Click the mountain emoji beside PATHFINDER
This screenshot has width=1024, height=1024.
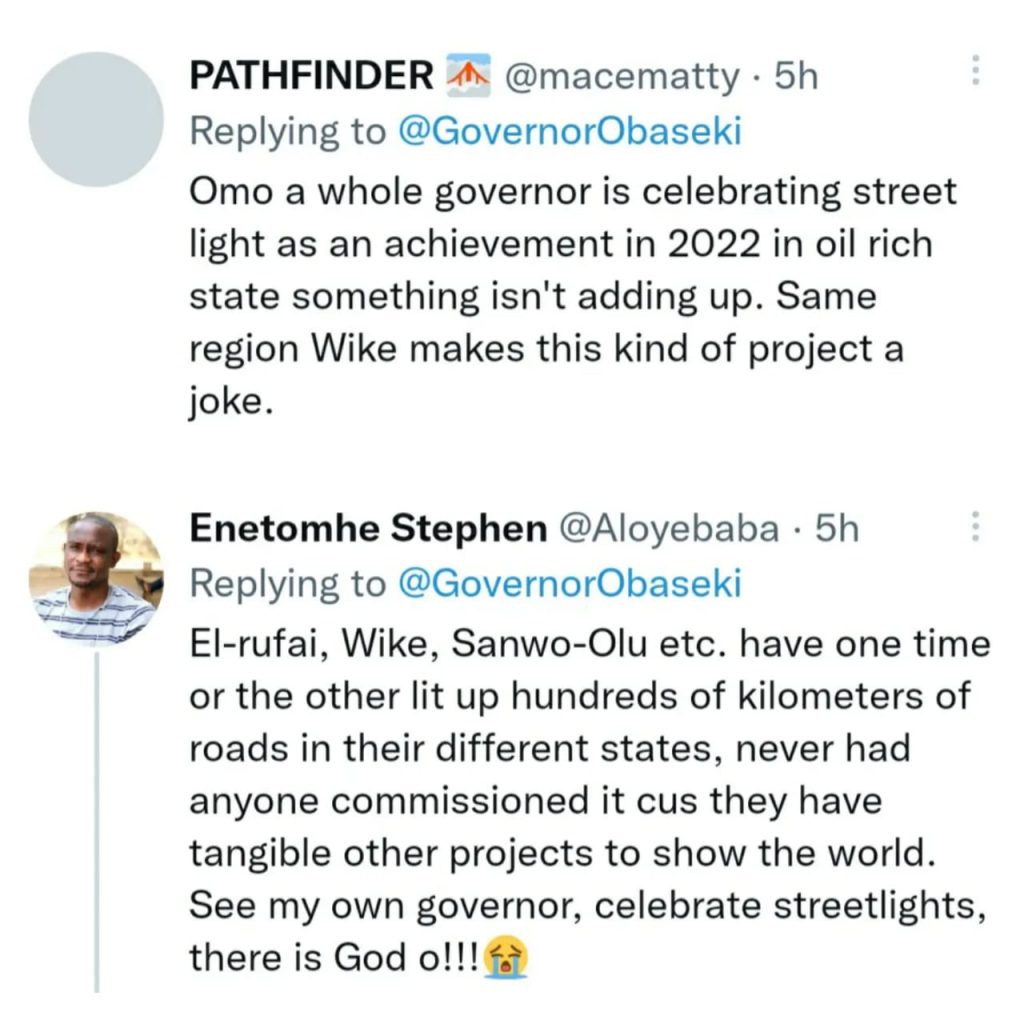[x=468, y=76]
